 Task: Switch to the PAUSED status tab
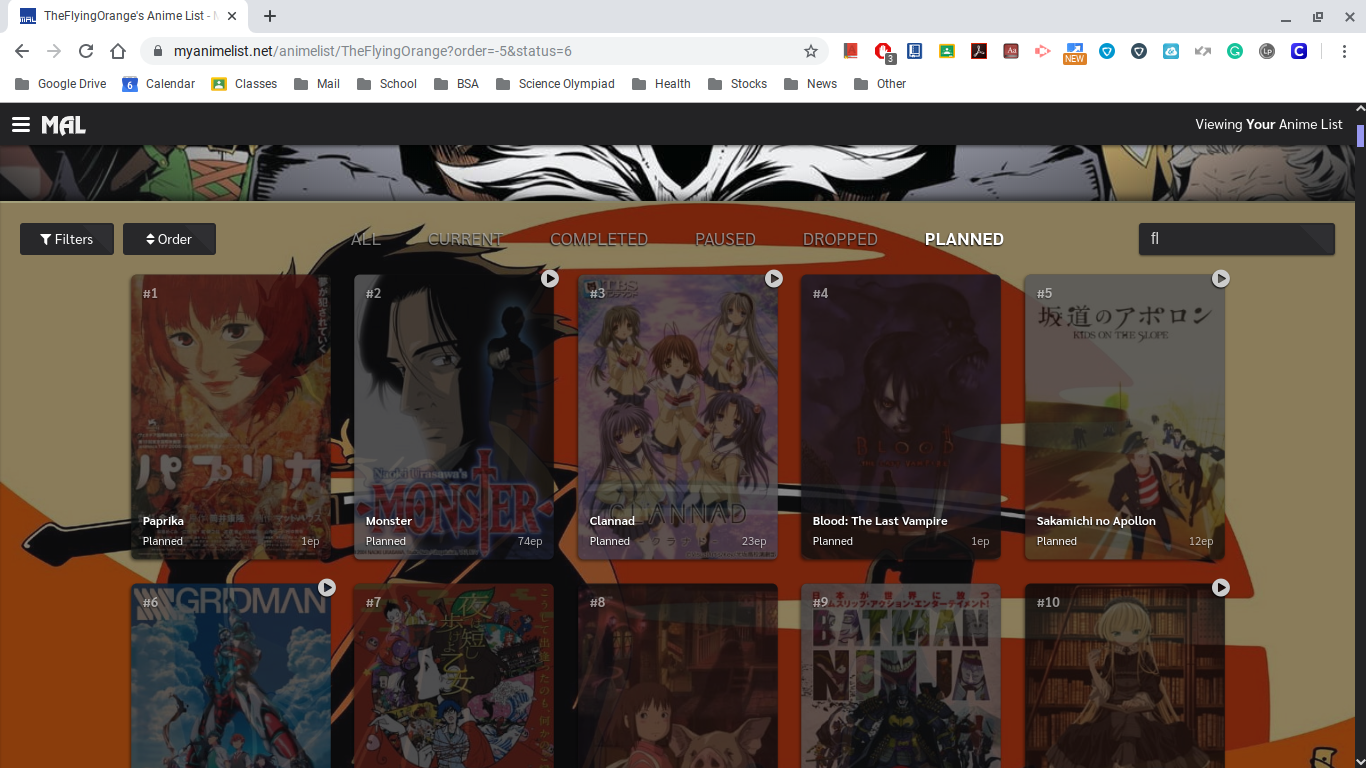(725, 239)
